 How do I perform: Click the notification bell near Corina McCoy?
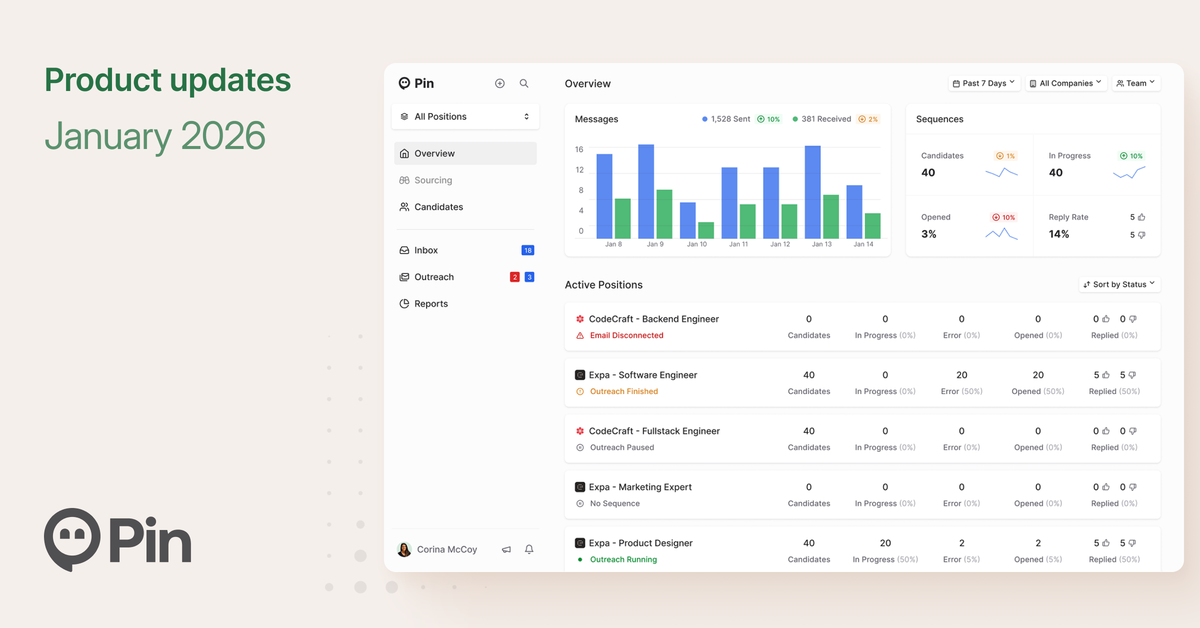click(x=529, y=549)
